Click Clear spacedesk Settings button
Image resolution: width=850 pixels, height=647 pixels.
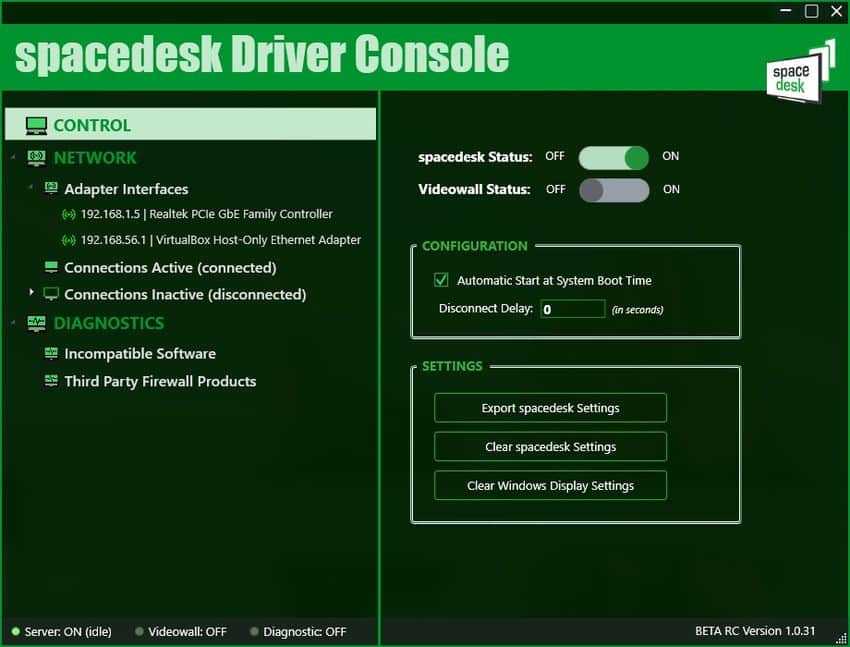click(550, 447)
